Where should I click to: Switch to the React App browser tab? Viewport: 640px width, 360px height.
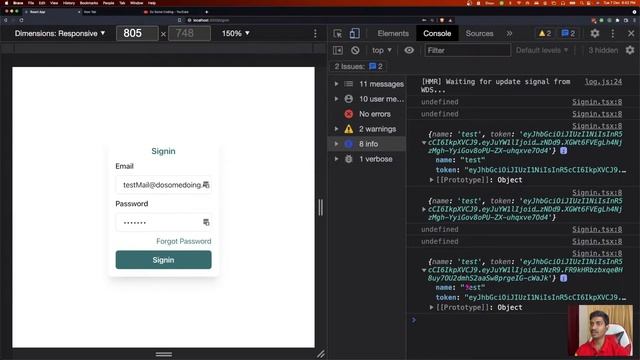coord(52,12)
